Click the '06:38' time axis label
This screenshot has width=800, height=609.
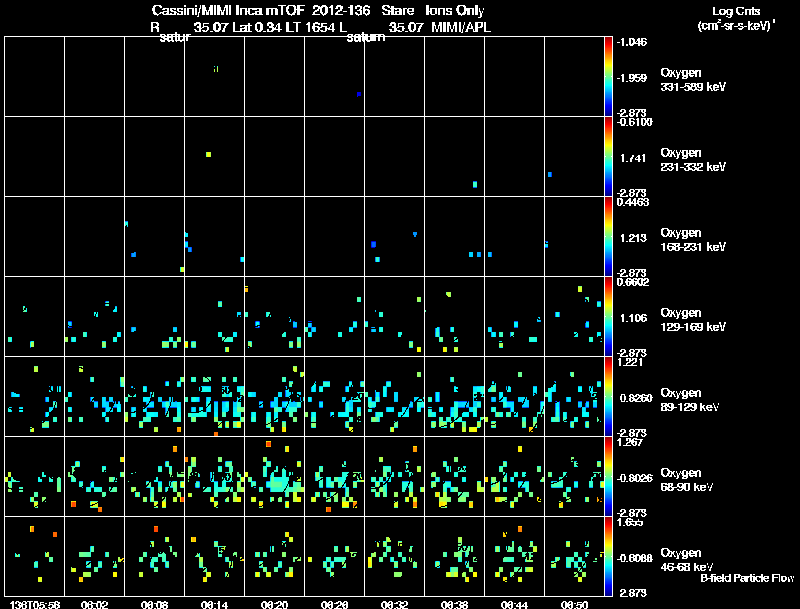[455, 604]
